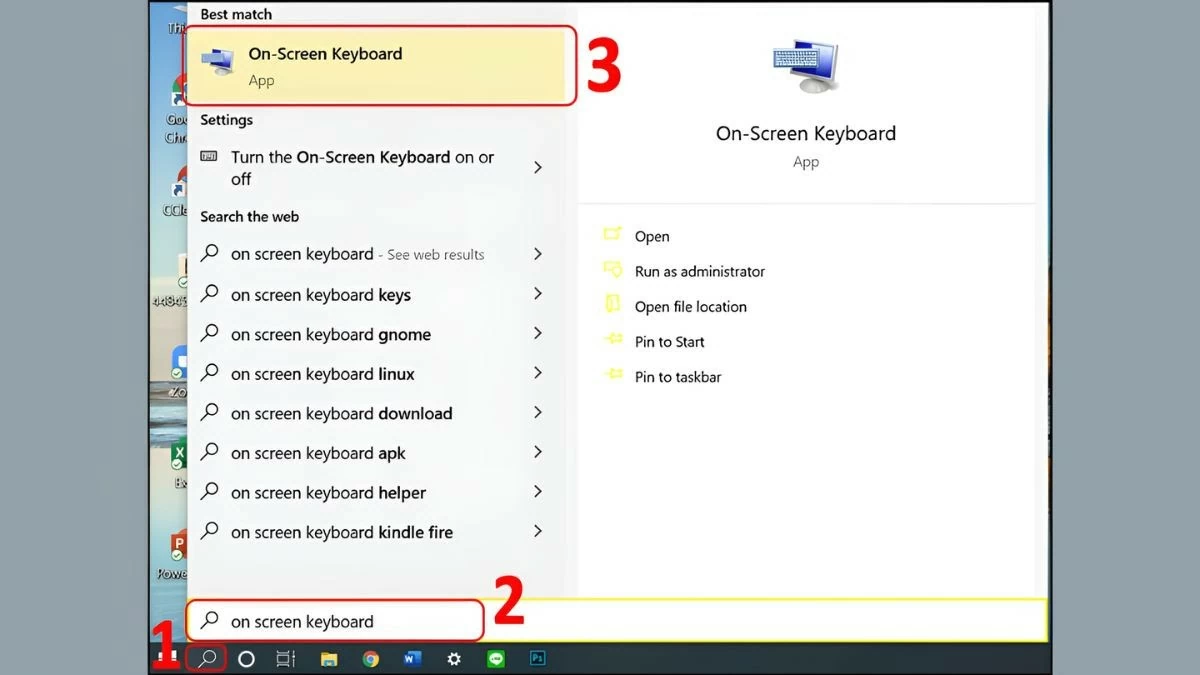
Task: Click the Open command for On-Screen Keyboard
Action: pyautogui.click(x=652, y=236)
